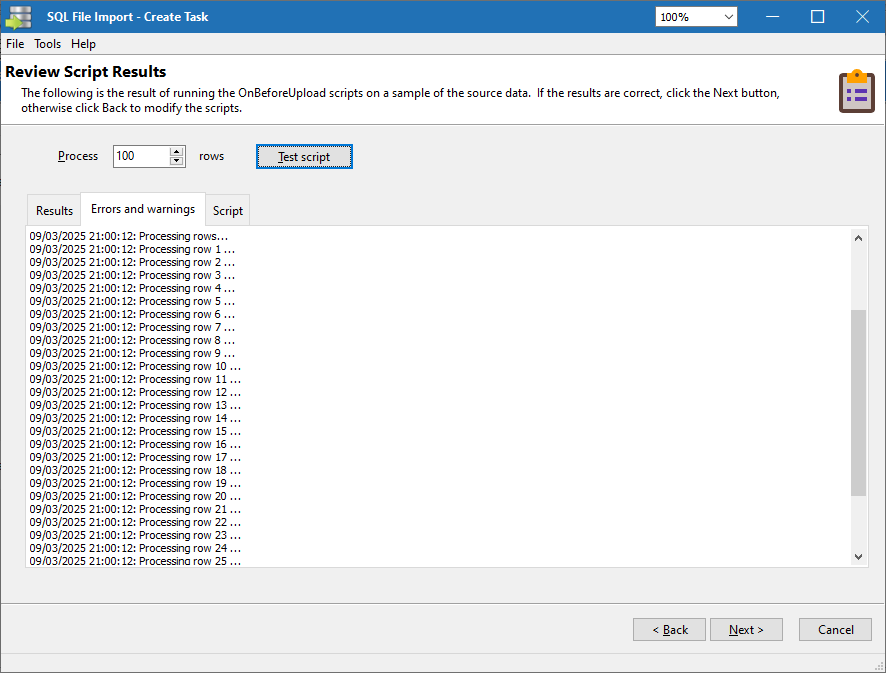Switch to the Results tab

tap(54, 211)
